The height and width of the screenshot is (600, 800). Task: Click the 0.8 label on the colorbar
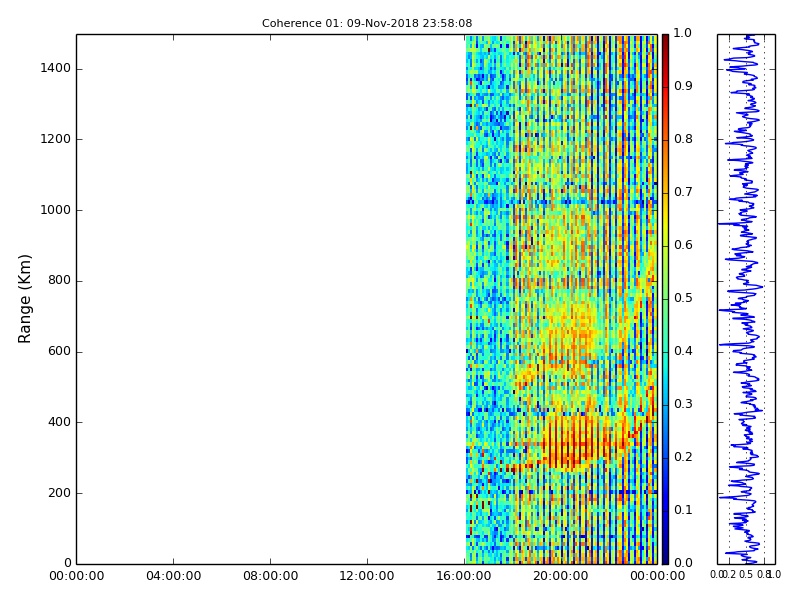[683, 139]
